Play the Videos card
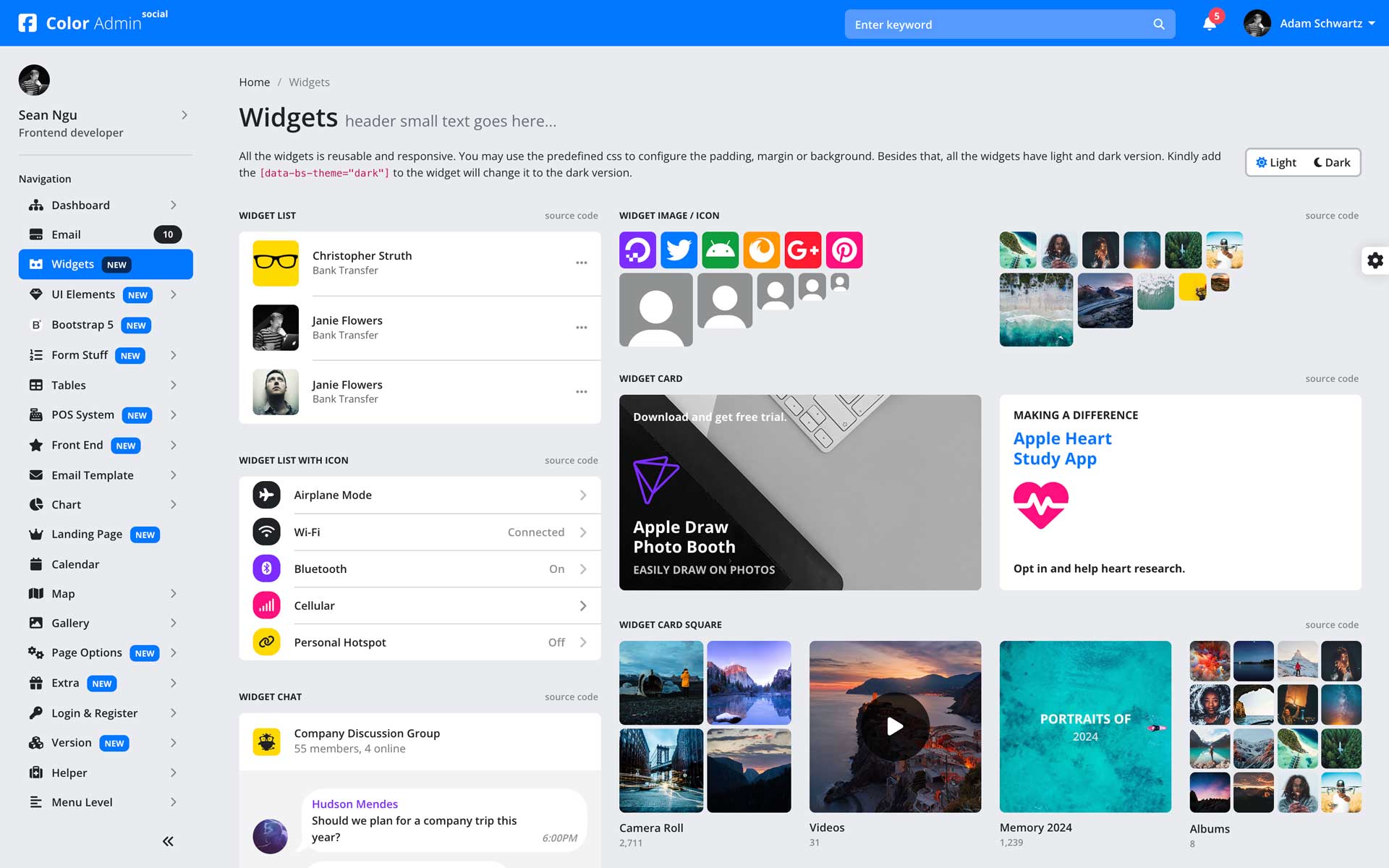 895,726
